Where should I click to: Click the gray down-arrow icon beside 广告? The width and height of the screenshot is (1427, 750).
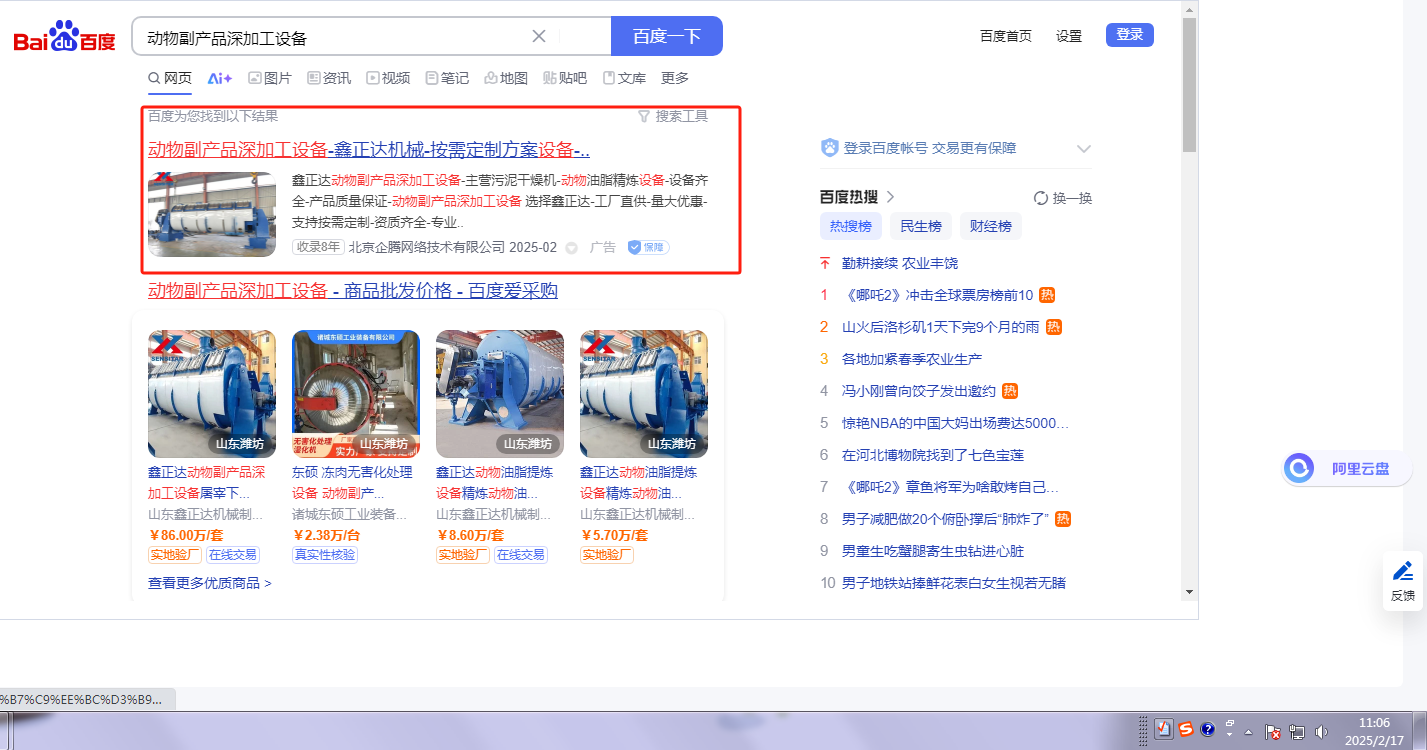tap(572, 248)
